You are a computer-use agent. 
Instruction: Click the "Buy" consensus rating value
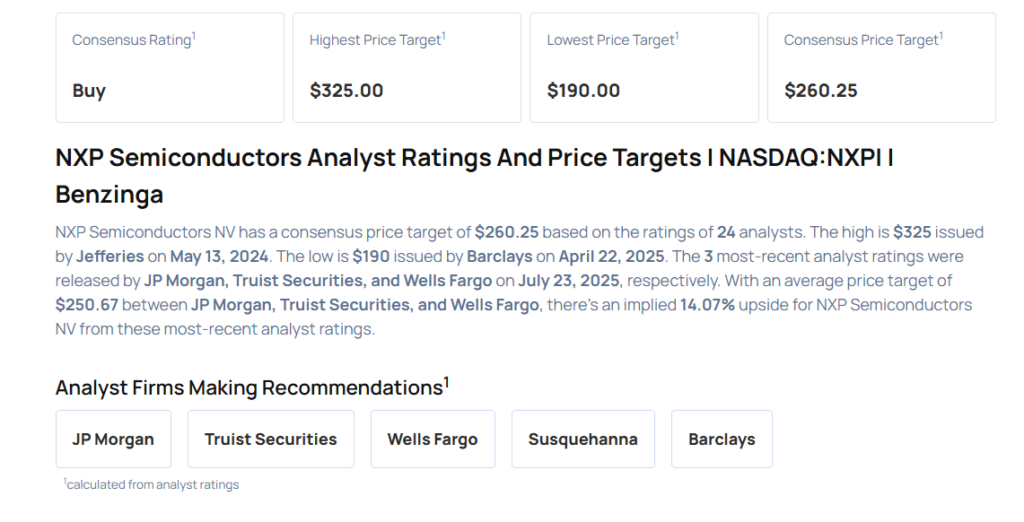tap(89, 91)
